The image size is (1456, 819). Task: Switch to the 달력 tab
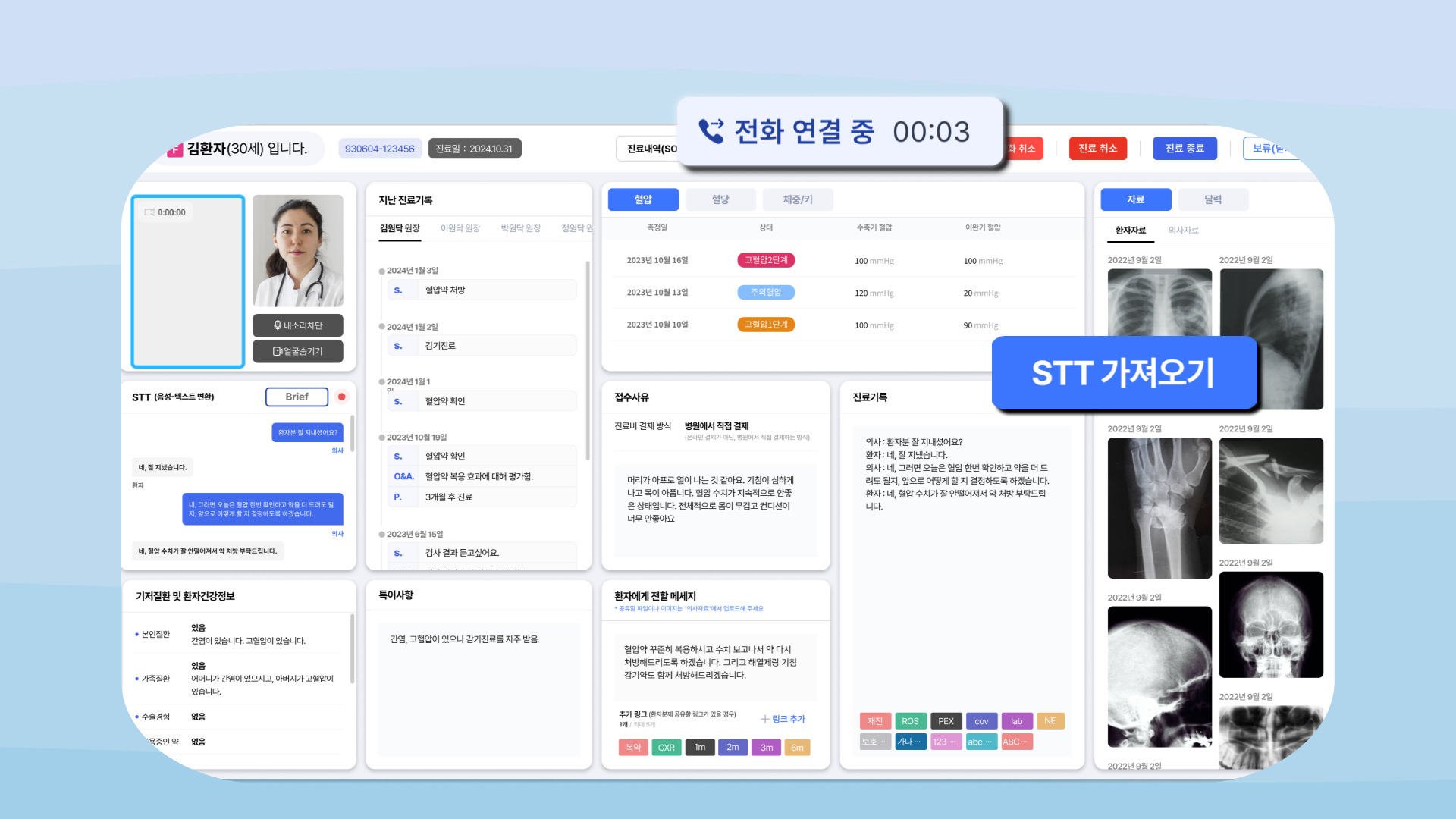pyautogui.click(x=1213, y=199)
